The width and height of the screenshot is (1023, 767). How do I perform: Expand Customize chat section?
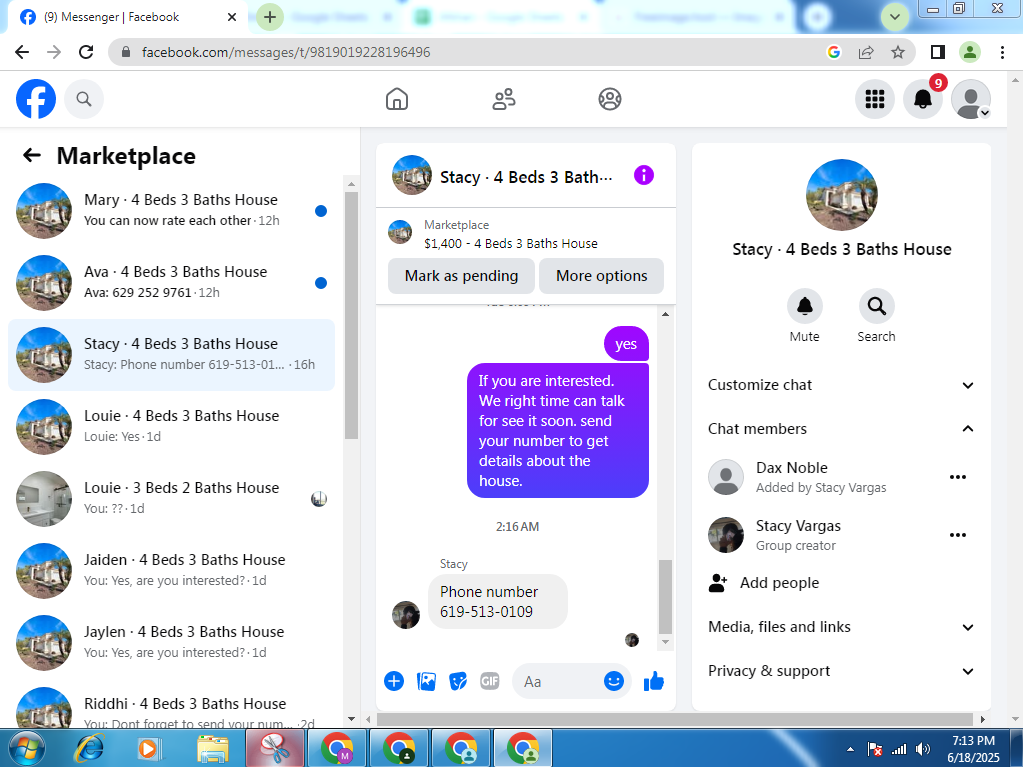coord(842,385)
